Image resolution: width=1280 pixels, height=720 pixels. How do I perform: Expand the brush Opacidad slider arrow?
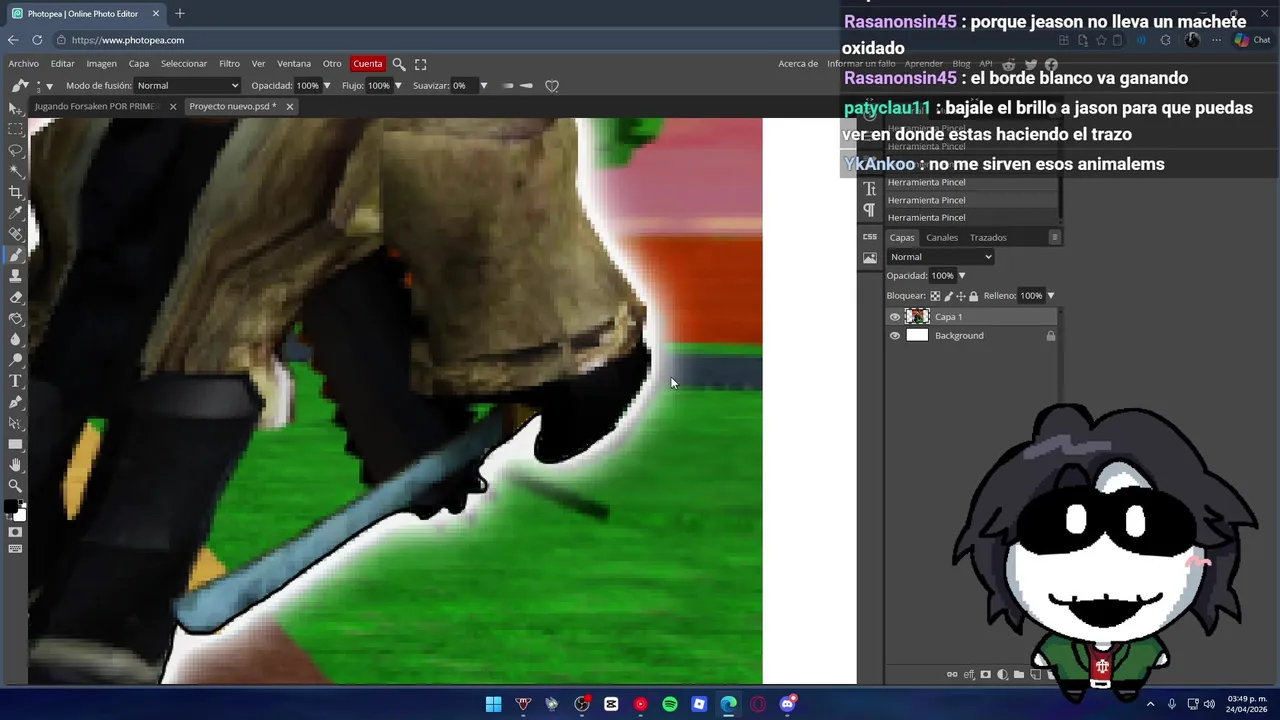[x=327, y=86]
